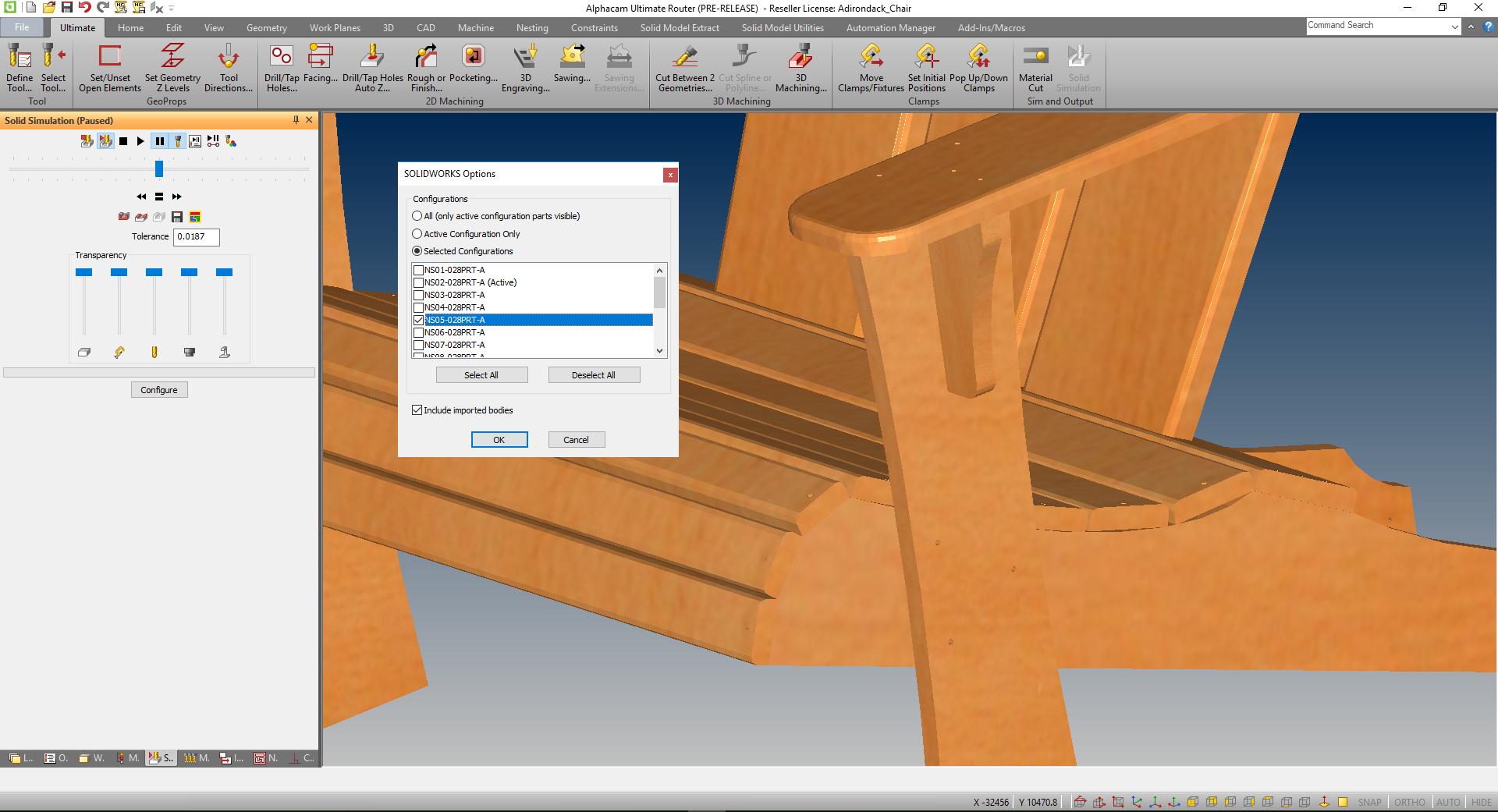Viewport: 1498px width, 812px height.
Task: Click the step-by-operation simulation icon
Action: (213, 141)
